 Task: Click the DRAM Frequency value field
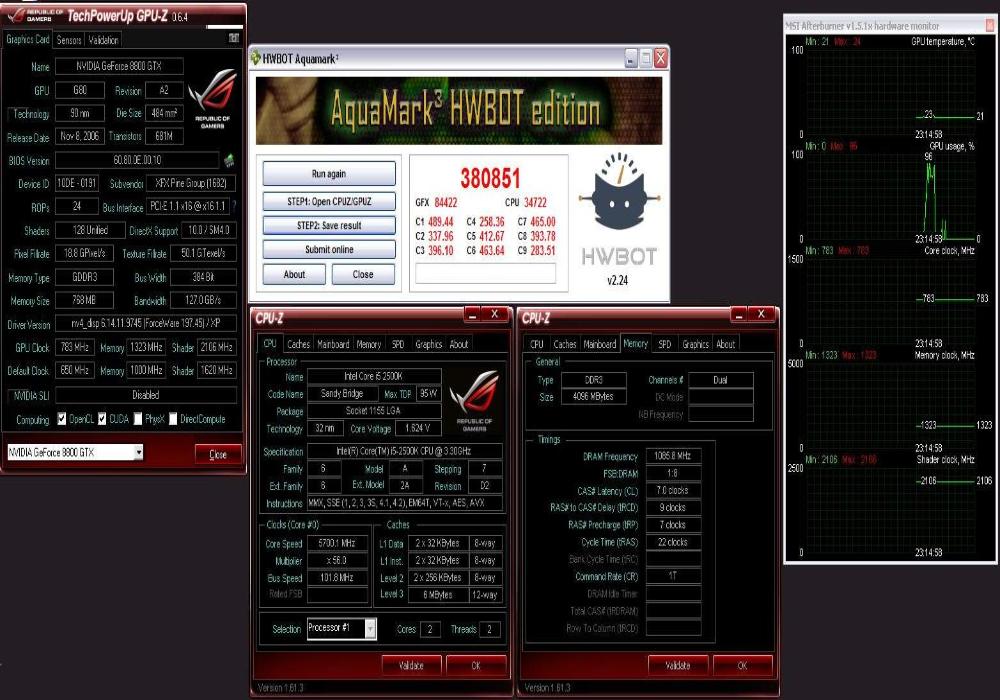[x=673, y=456]
